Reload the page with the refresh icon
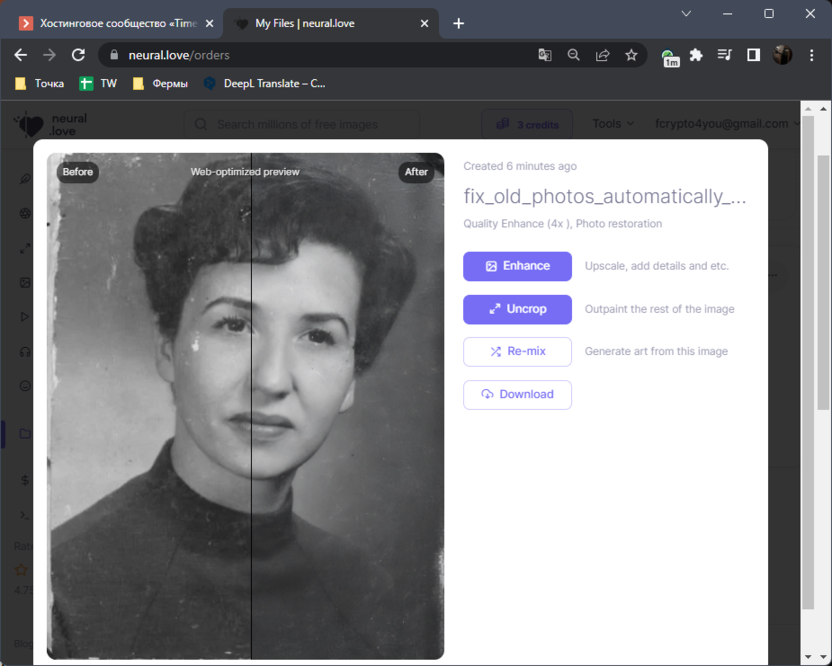The image size is (832, 666). tap(78, 55)
